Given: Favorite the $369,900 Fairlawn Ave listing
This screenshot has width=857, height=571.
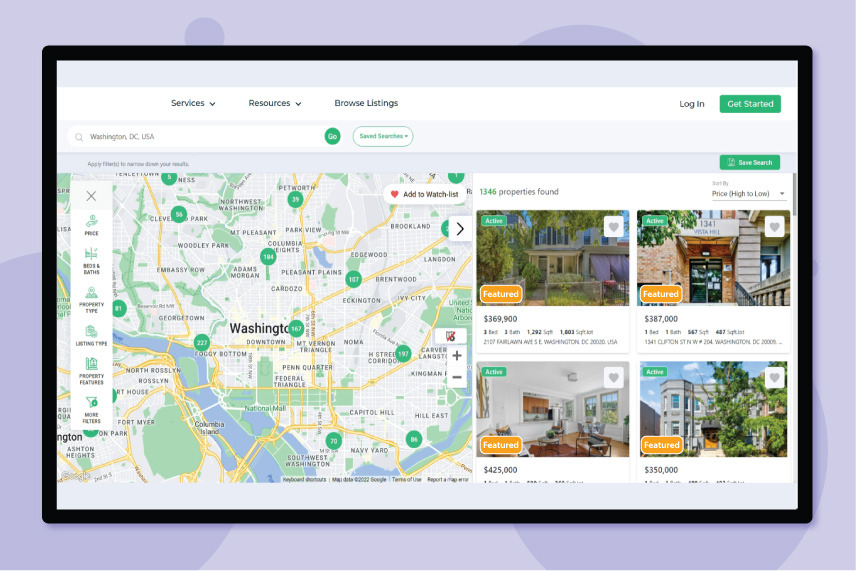Looking at the screenshot, I should tap(614, 227).
